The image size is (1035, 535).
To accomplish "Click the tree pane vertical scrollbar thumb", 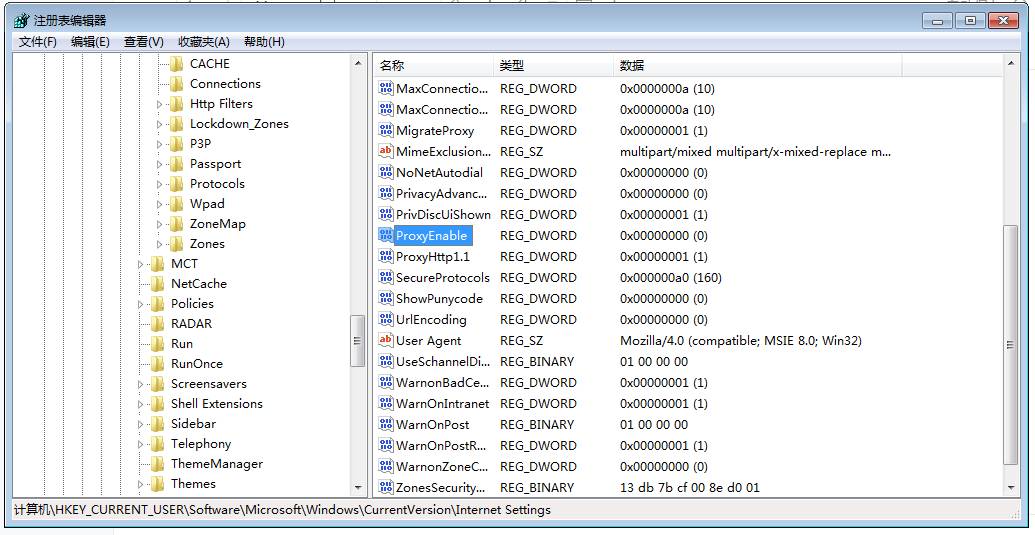I will click(x=358, y=341).
